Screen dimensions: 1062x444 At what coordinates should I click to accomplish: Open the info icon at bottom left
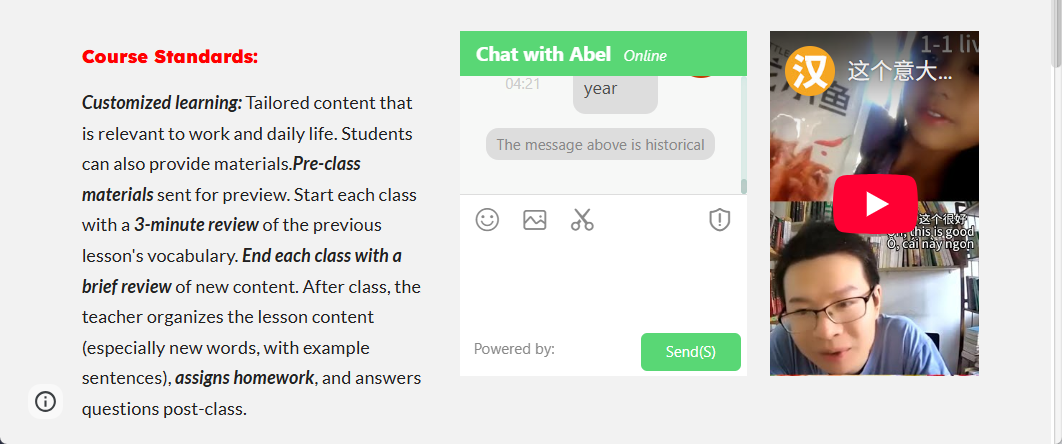[x=45, y=401]
